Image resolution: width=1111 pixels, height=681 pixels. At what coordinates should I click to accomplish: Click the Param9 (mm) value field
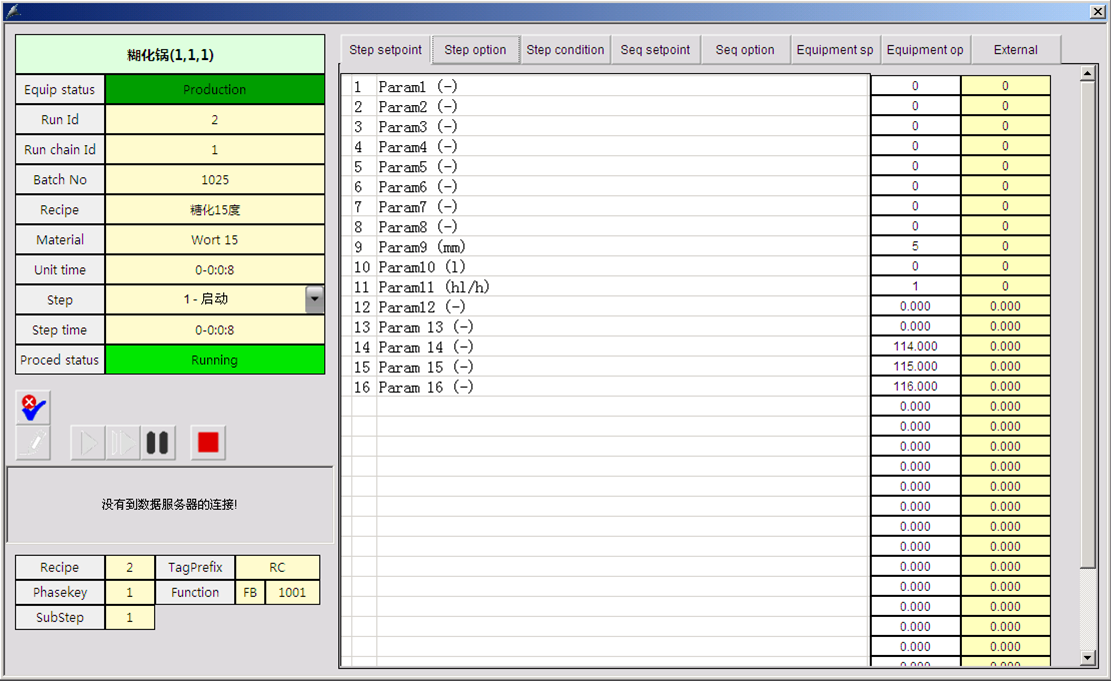[x=915, y=246]
